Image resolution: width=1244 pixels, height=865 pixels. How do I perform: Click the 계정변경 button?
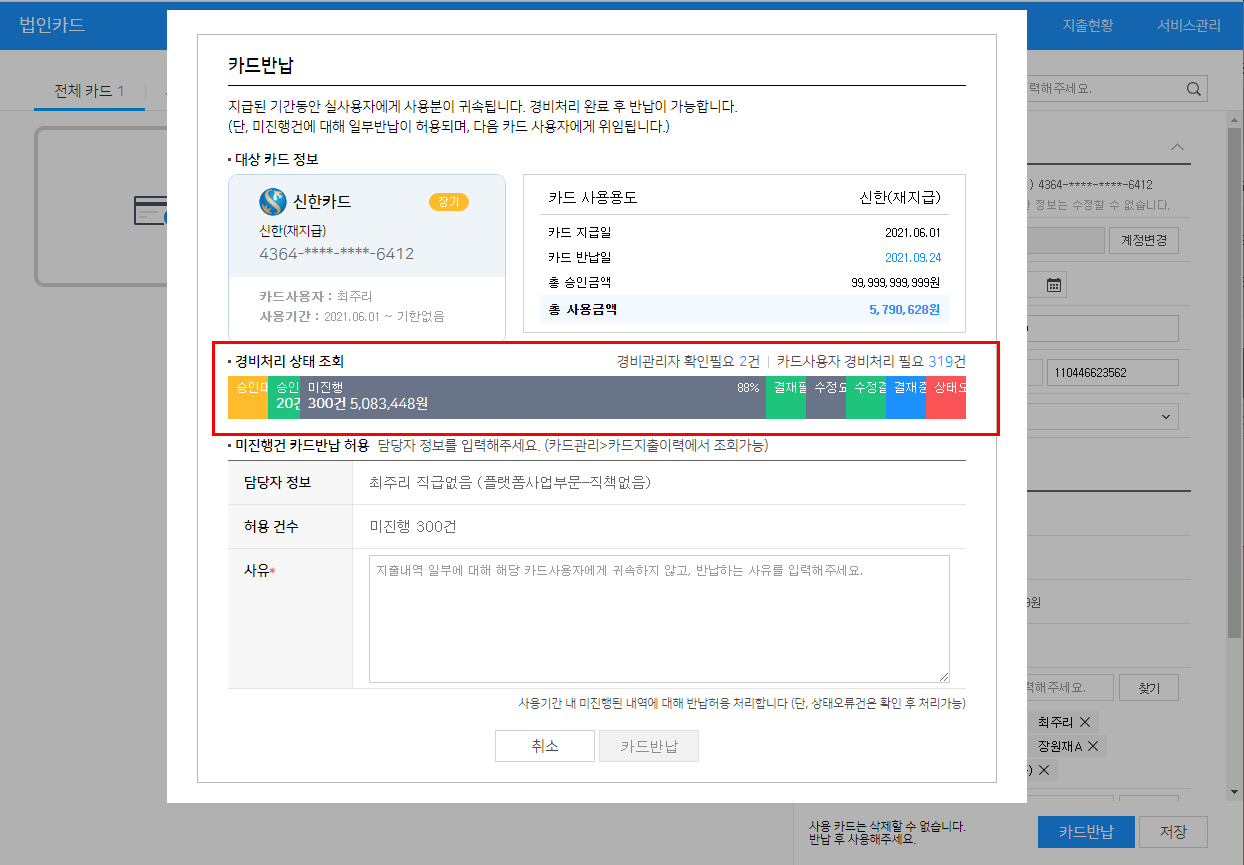click(1144, 241)
